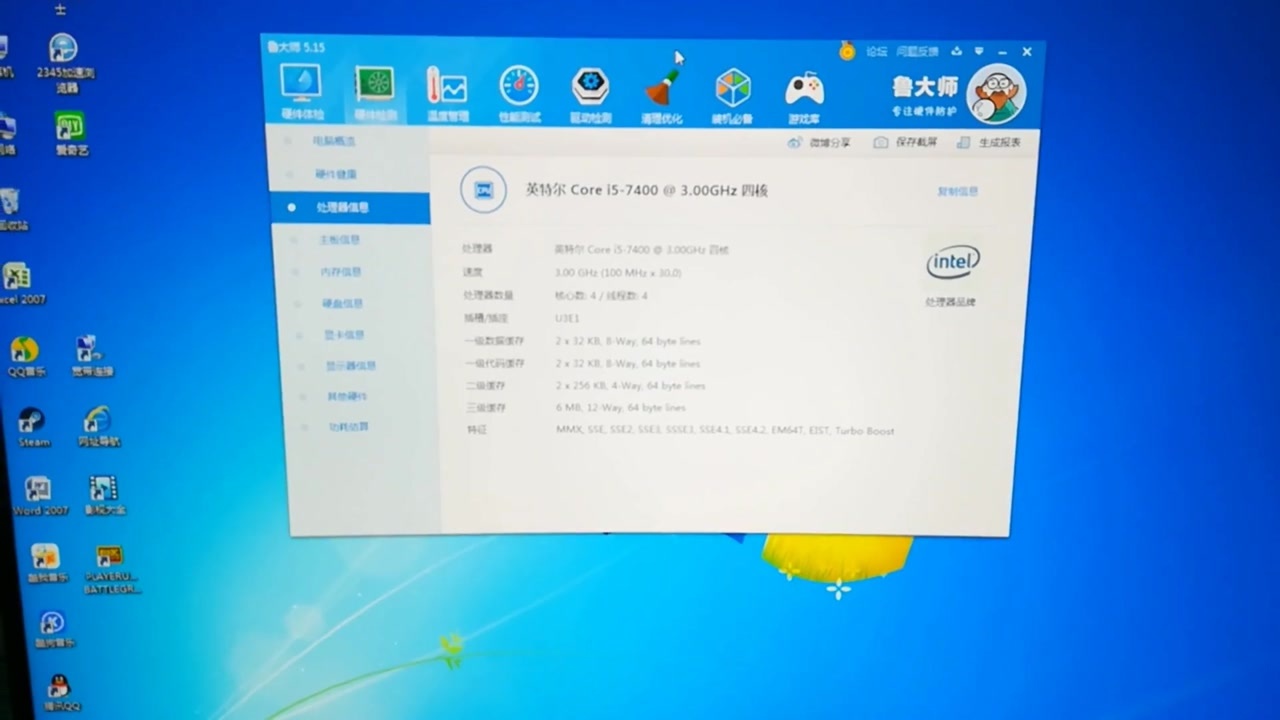
Task: Click the skin icon in title bar
Action: click(x=956, y=51)
